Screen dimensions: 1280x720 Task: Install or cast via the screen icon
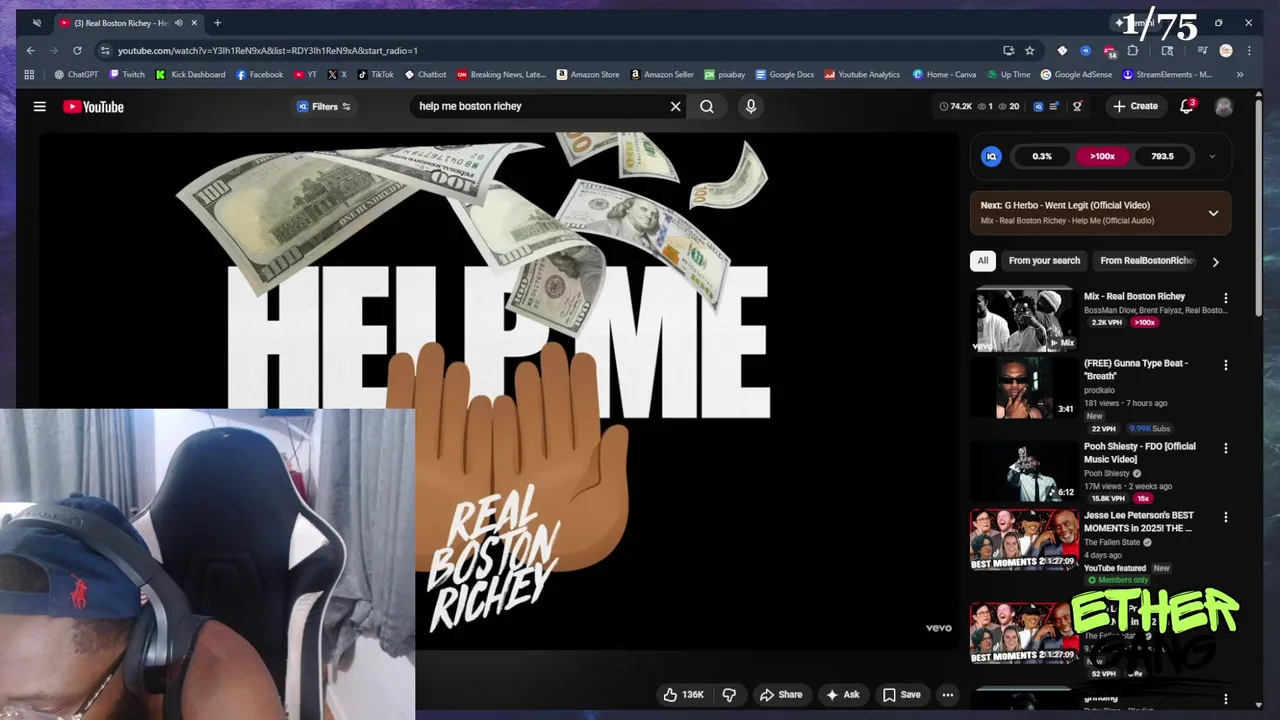[x=1008, y=50]
